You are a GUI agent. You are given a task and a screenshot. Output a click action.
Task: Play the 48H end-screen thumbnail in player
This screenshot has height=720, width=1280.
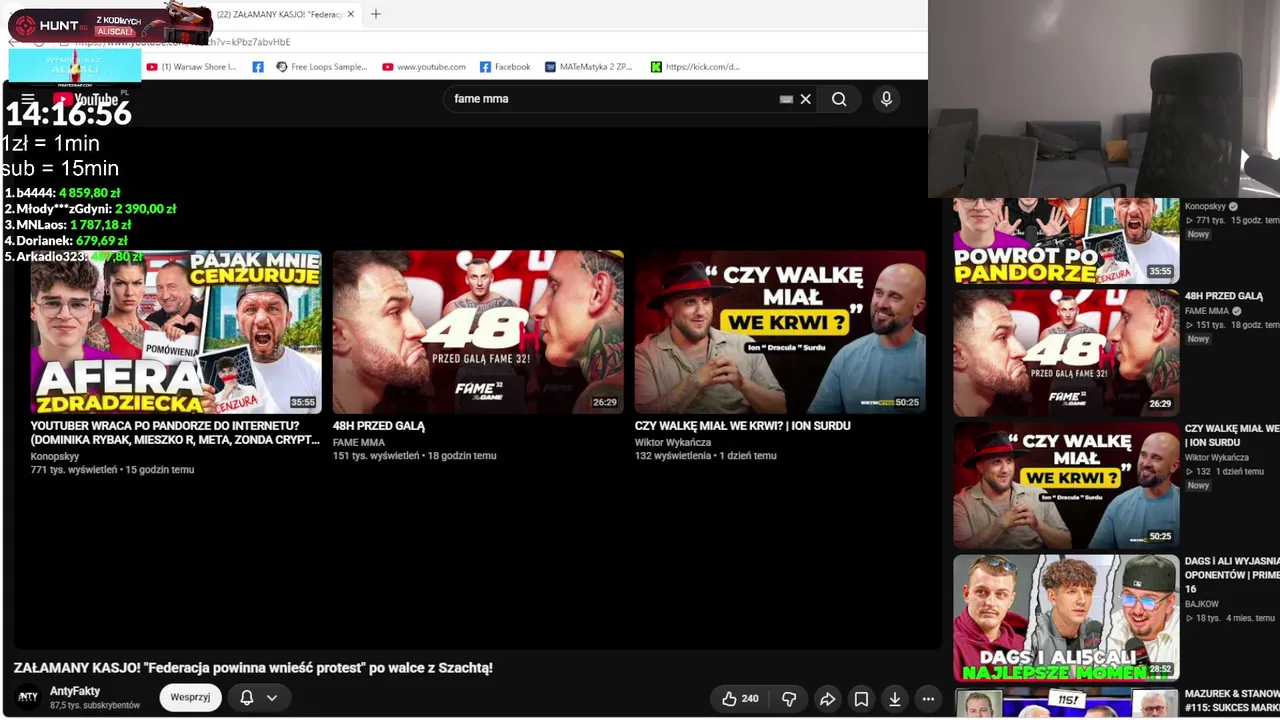point(478,332)
